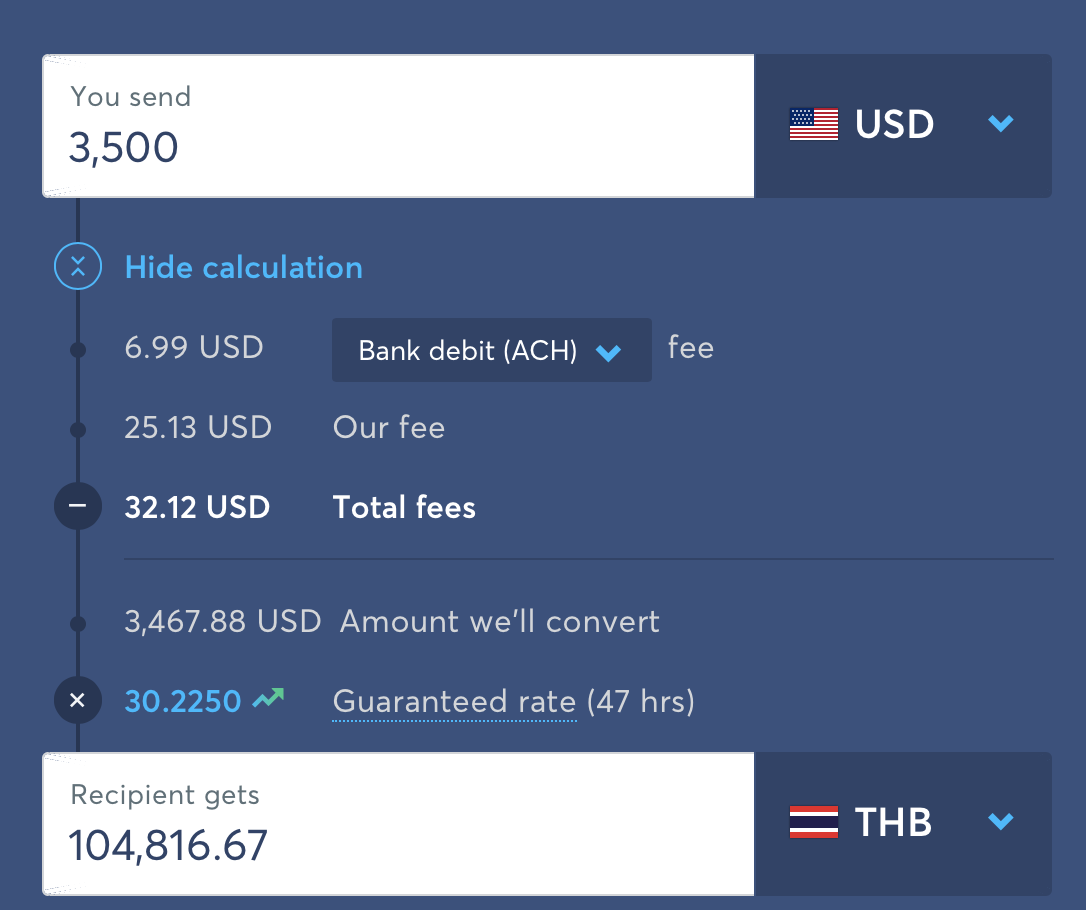Select the USD currency label
This screenshot has height=910, width=1086.
coord(894,125)
